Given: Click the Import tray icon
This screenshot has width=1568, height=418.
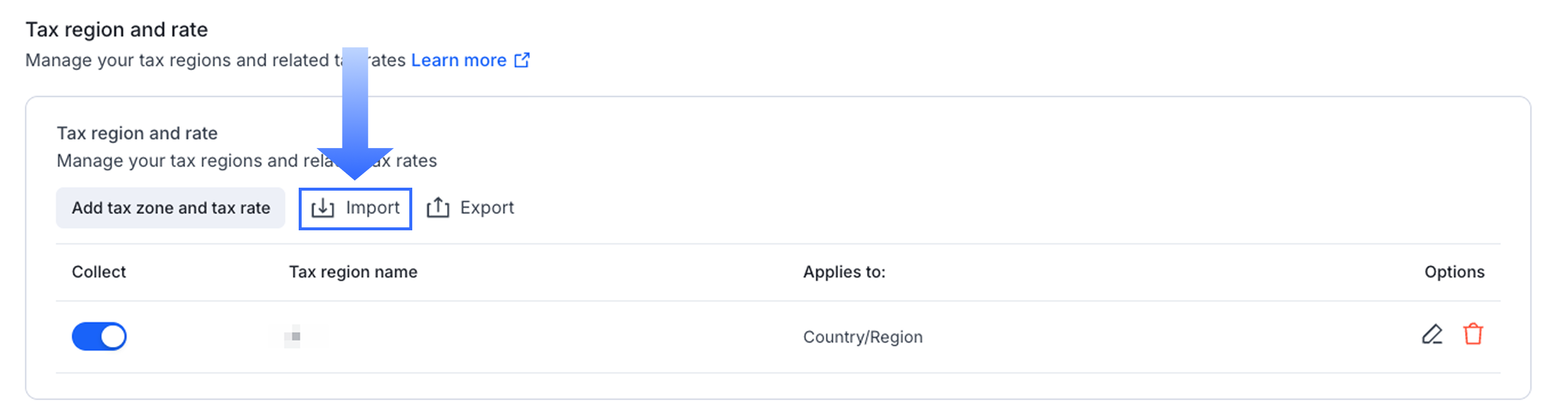Looking at the screenshot, I should (322, 208).
